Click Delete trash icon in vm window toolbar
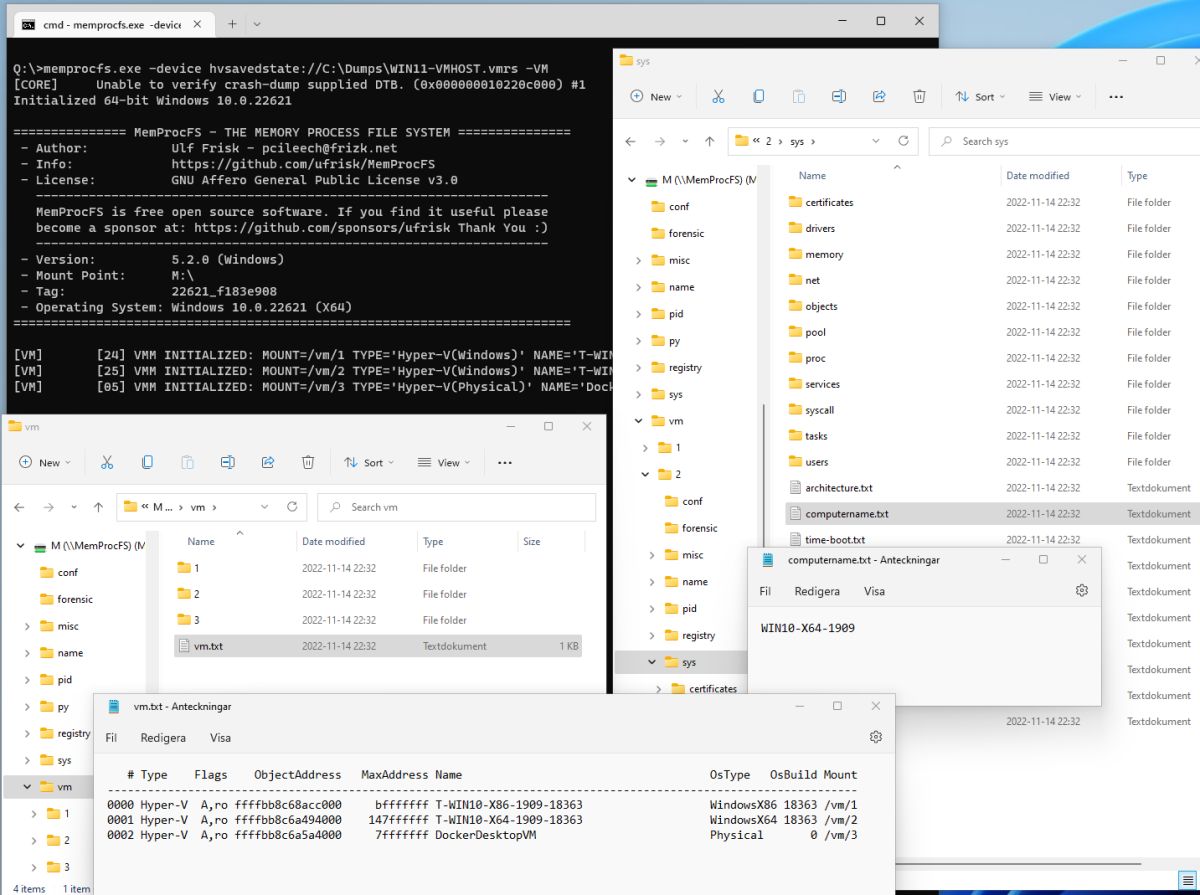Image resolution: width=1200 pixels, height=895 pixels. 308,462
